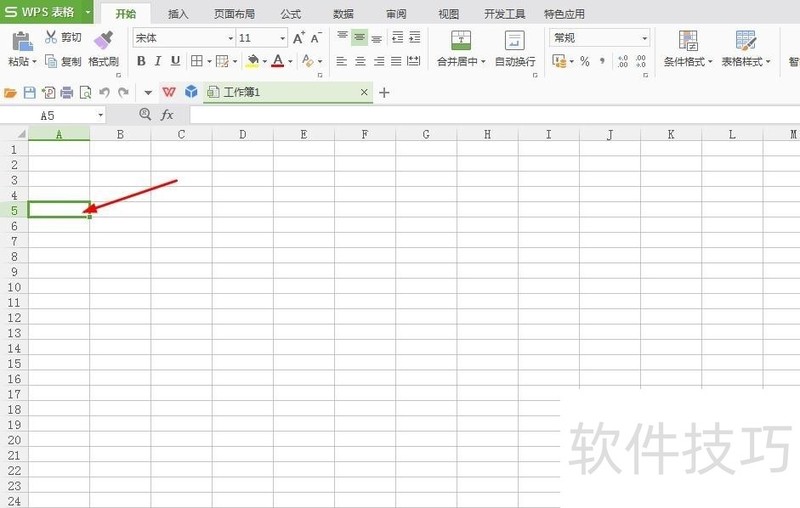Add new document tab with plus
Image resolution: width=800 pixels, height=508 pixels.
coord(384,93)
